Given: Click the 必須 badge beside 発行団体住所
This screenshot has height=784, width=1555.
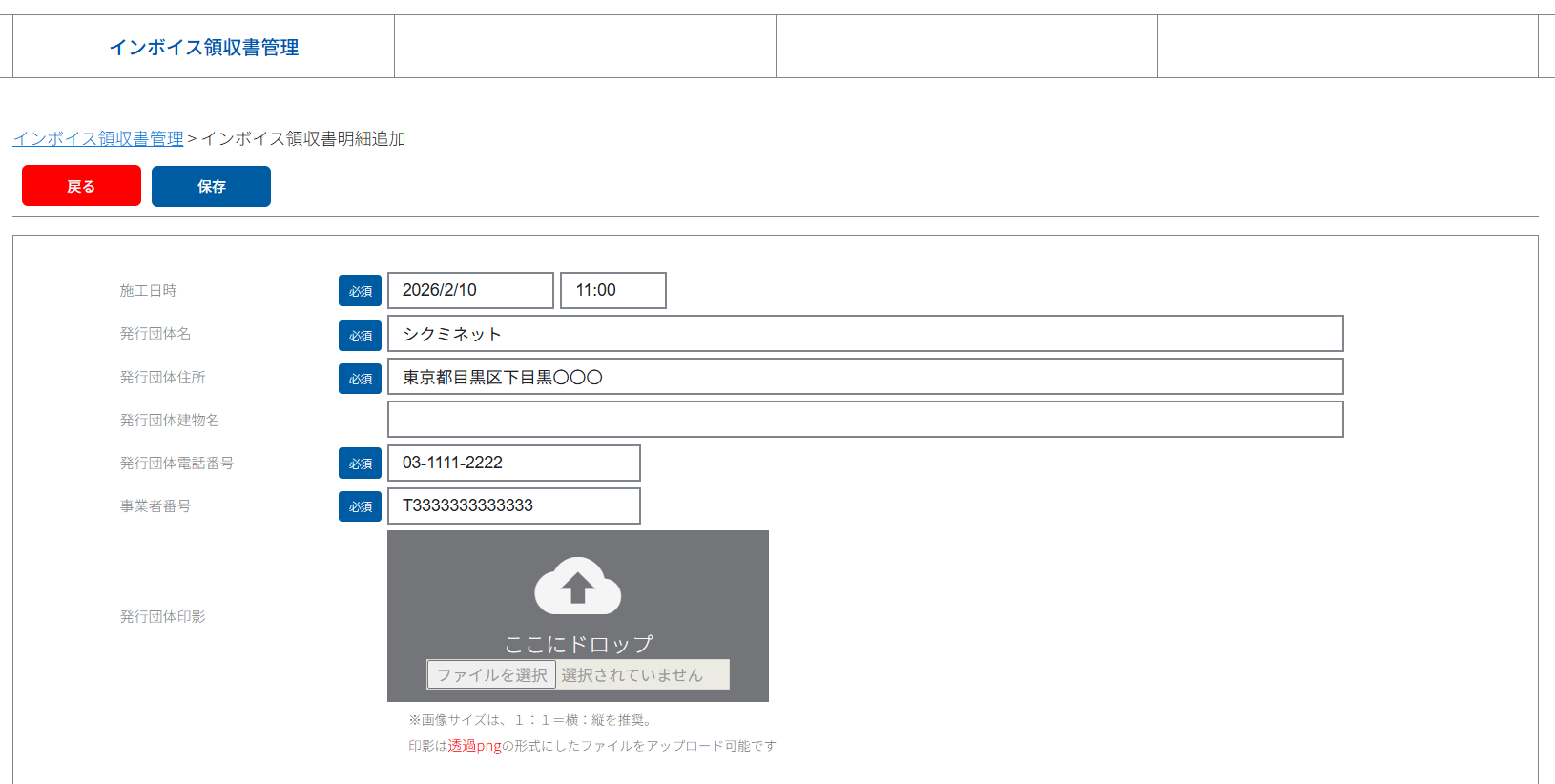Looking at the screenshot, I should click(360, 379).
